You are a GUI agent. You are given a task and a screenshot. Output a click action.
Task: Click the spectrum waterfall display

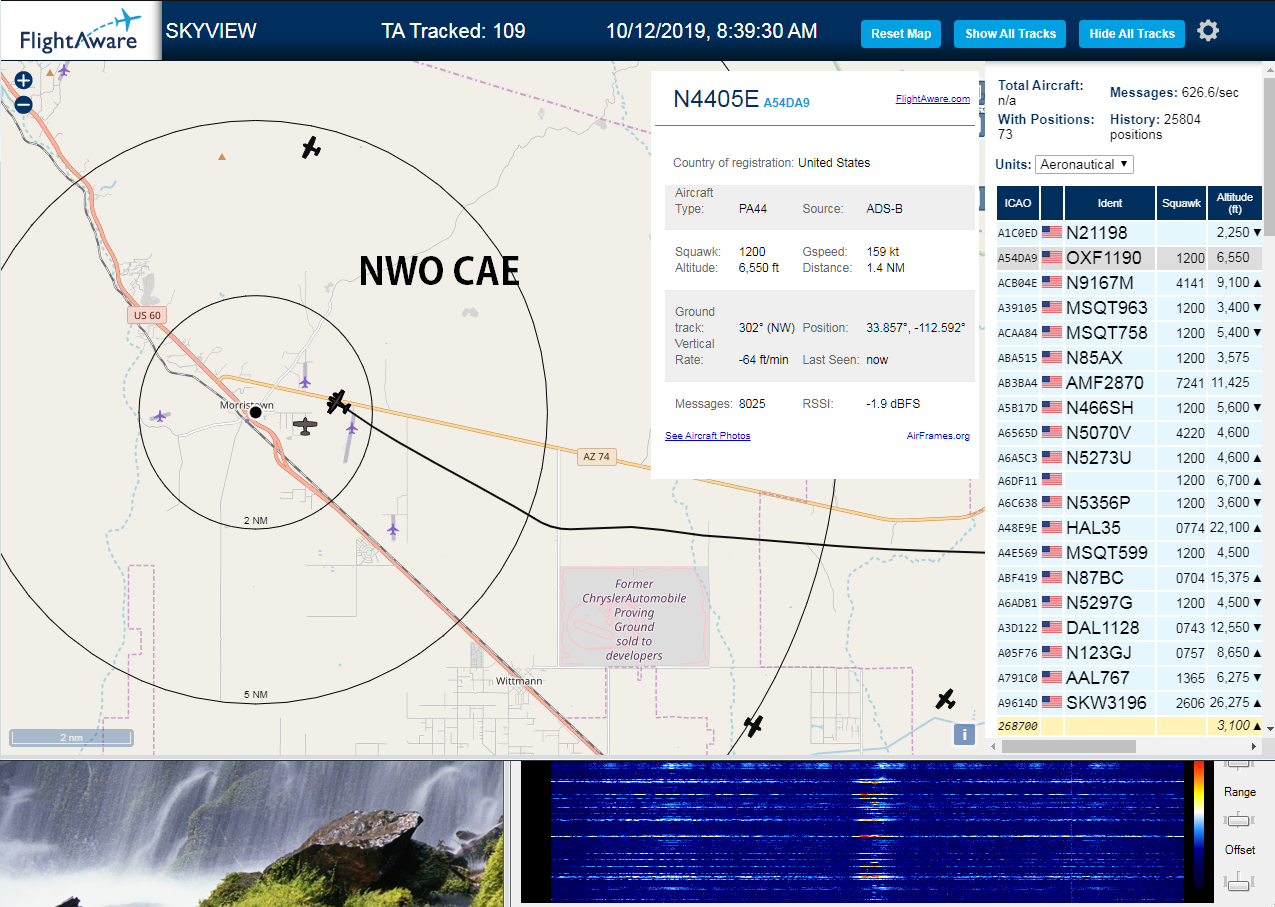coord(865,832)
